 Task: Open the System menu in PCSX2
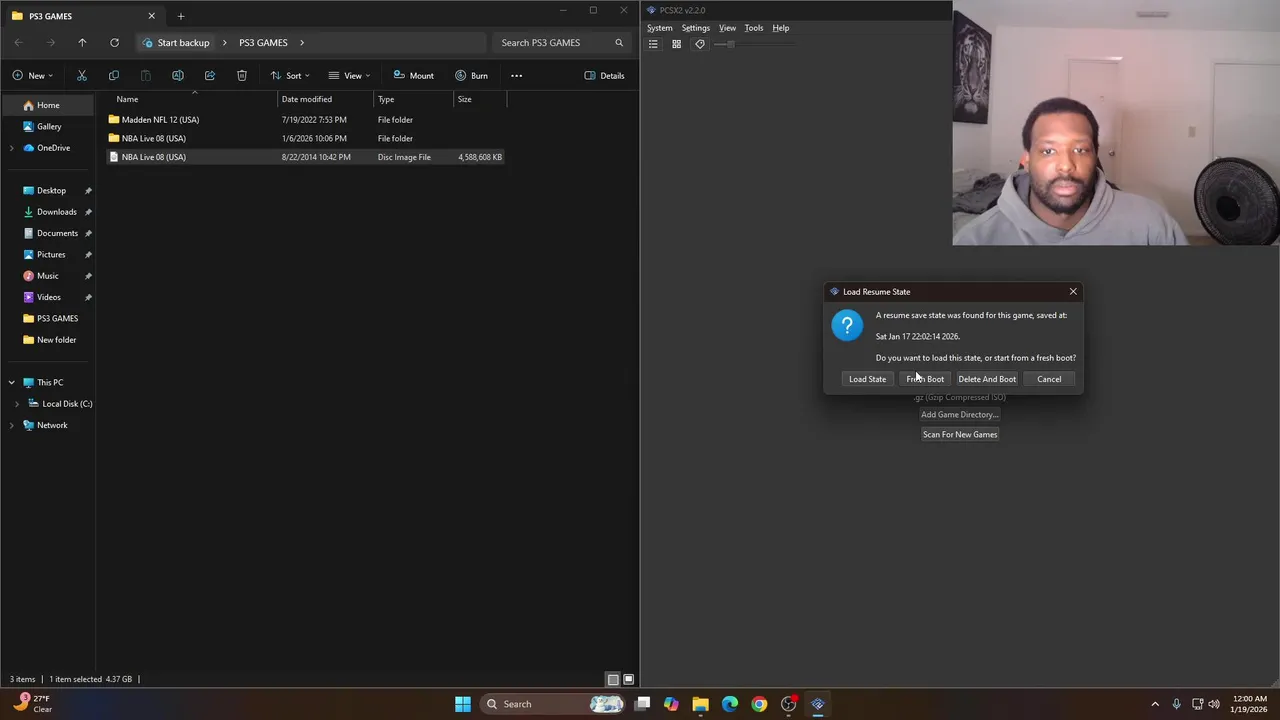[x=659, y=28]
